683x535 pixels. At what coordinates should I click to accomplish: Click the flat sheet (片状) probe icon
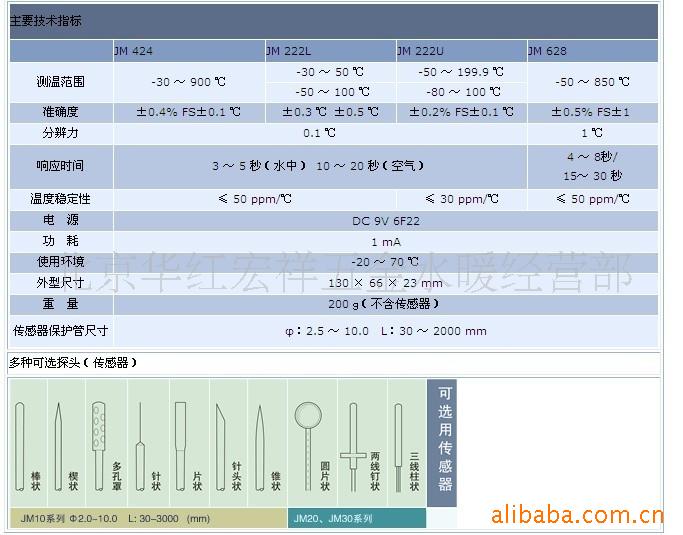click(x=180, y=447)
